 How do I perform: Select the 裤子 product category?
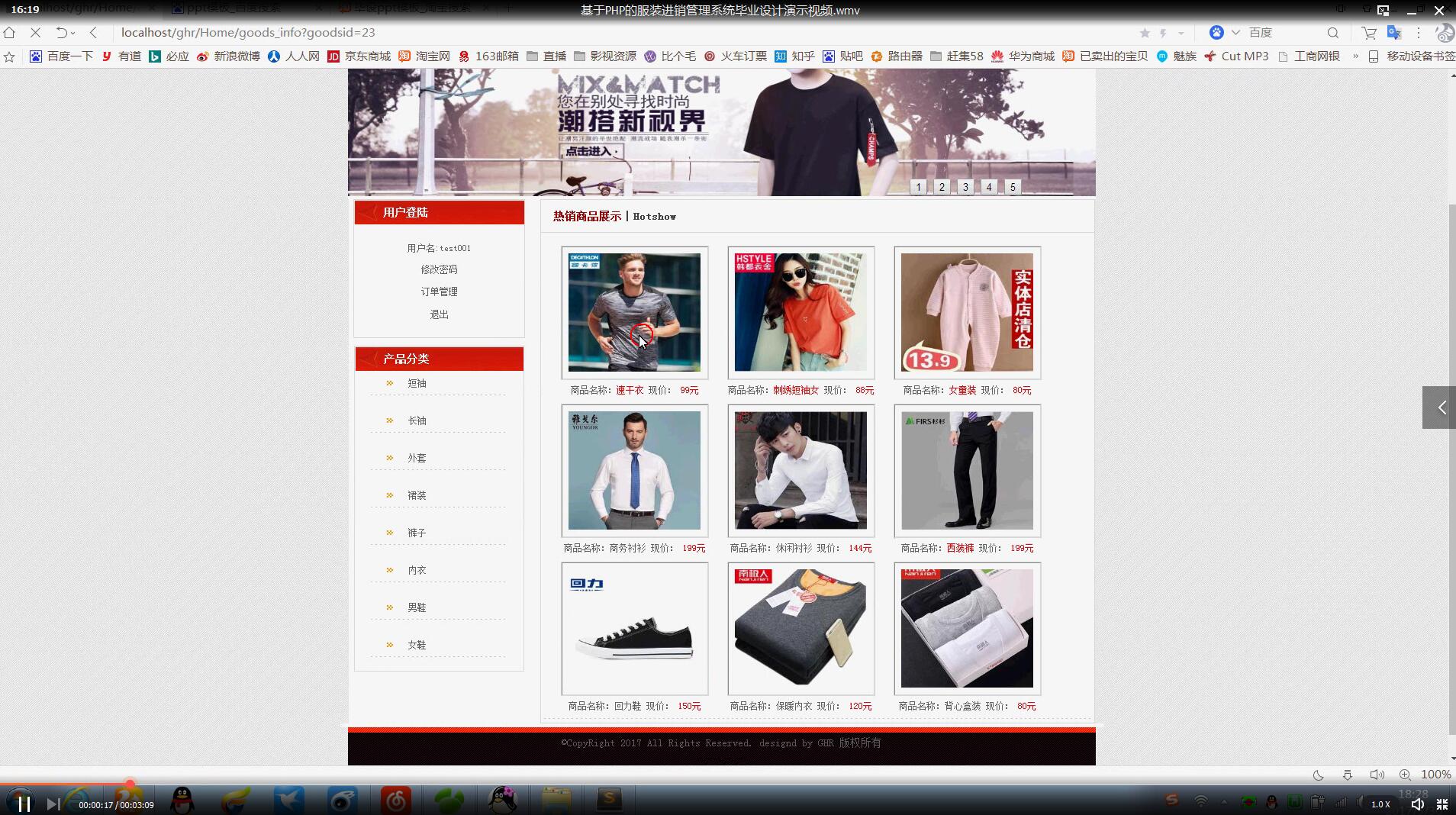pyautogui.click(x=417, y=533)
